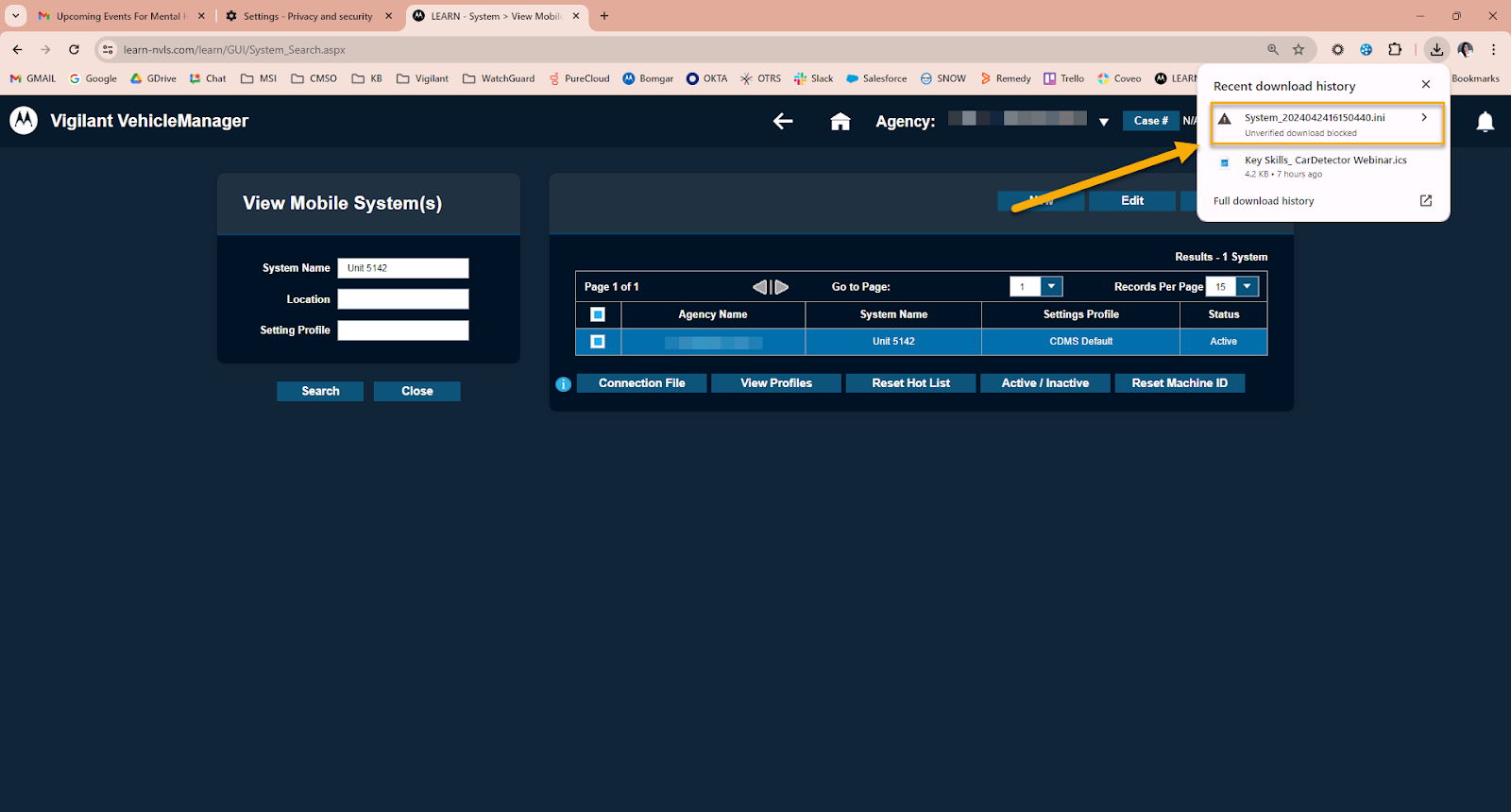Bookmark this page with the star icon

click(x=1299, y=49)
